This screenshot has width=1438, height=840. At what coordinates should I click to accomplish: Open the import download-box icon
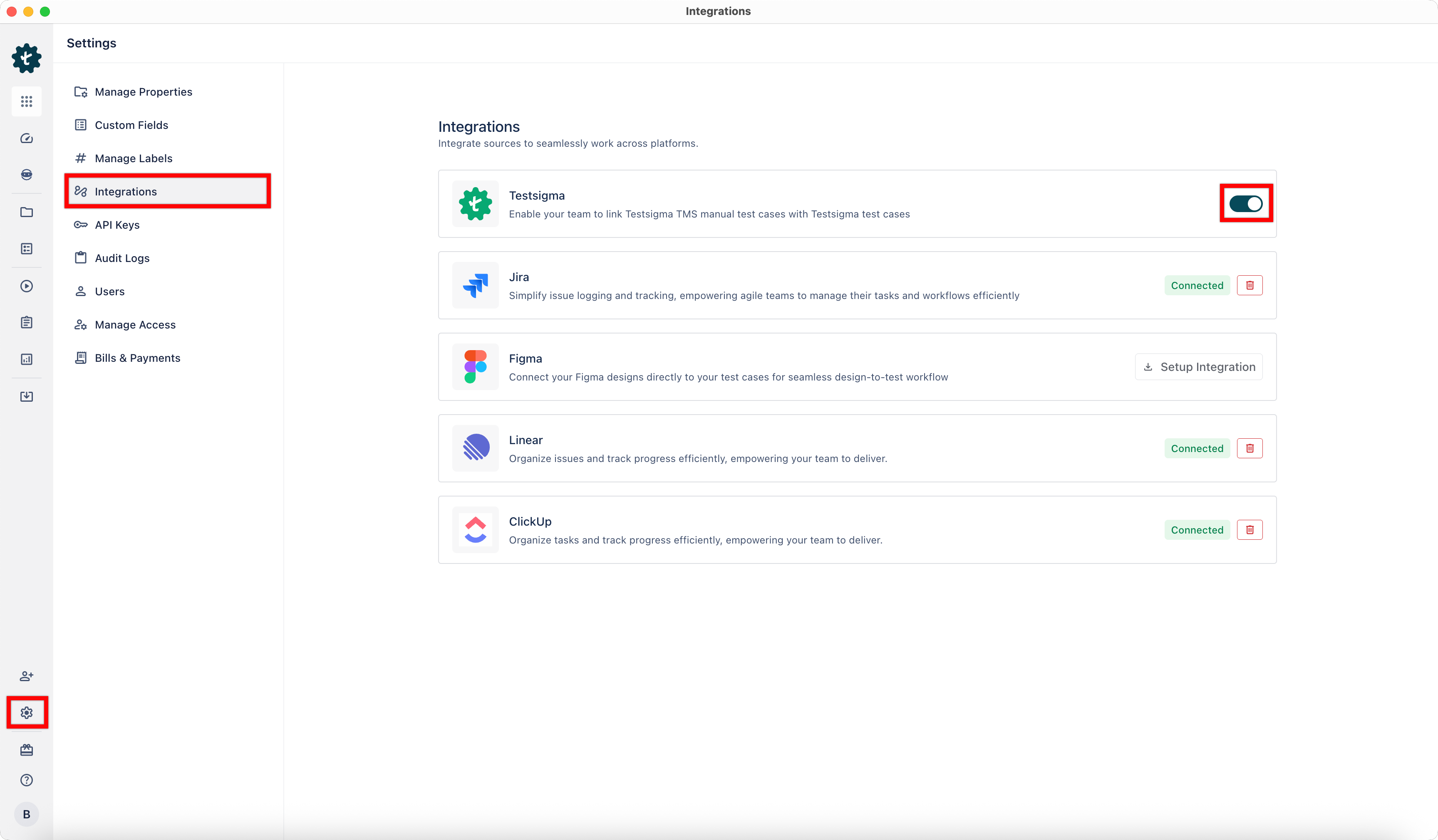[26, 396]
